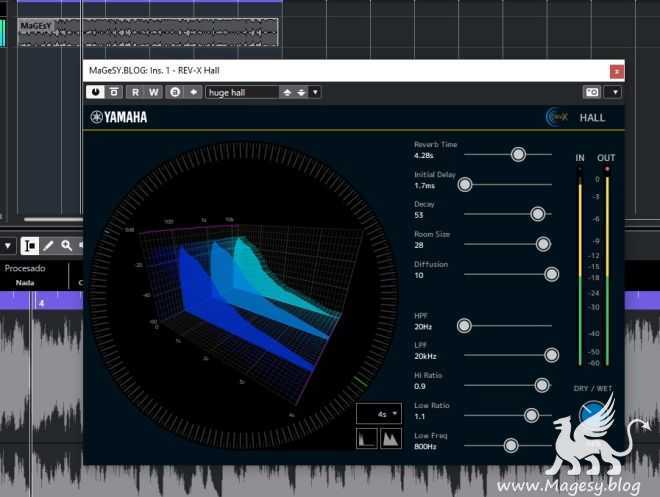Click the Room Size value 28
The width and height of the screenshot is (660, 497).
click(418, 245)
